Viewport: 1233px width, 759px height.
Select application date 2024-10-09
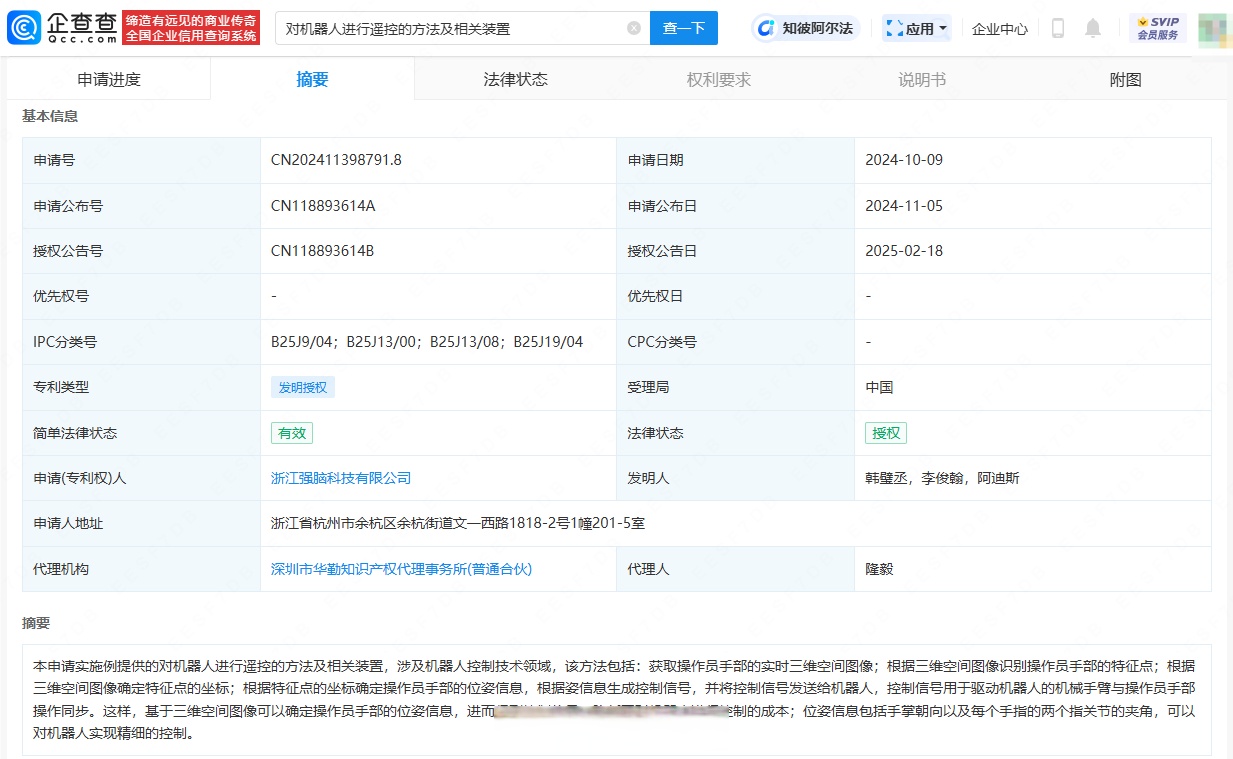pos(904,160)
